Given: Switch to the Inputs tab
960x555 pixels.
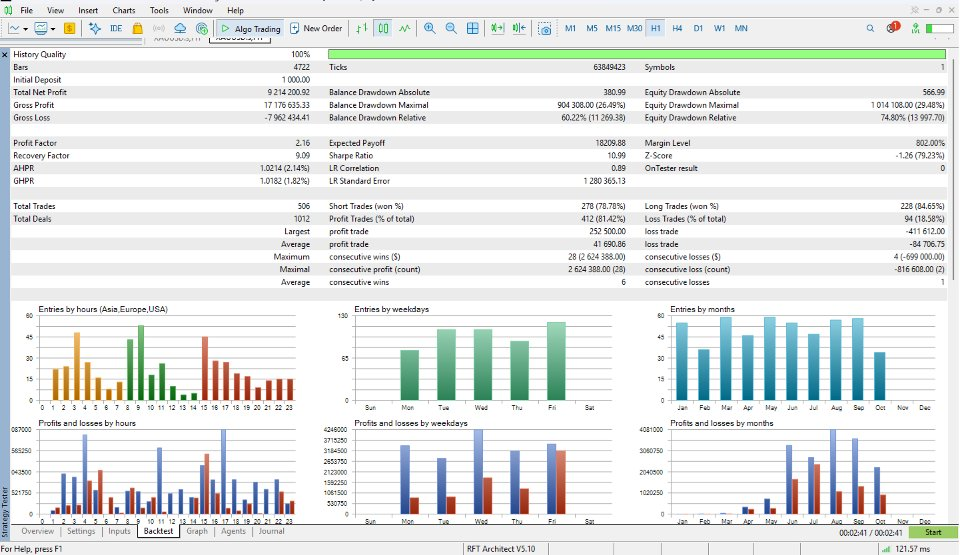Looking at the screenshot, I should (119, 531).
